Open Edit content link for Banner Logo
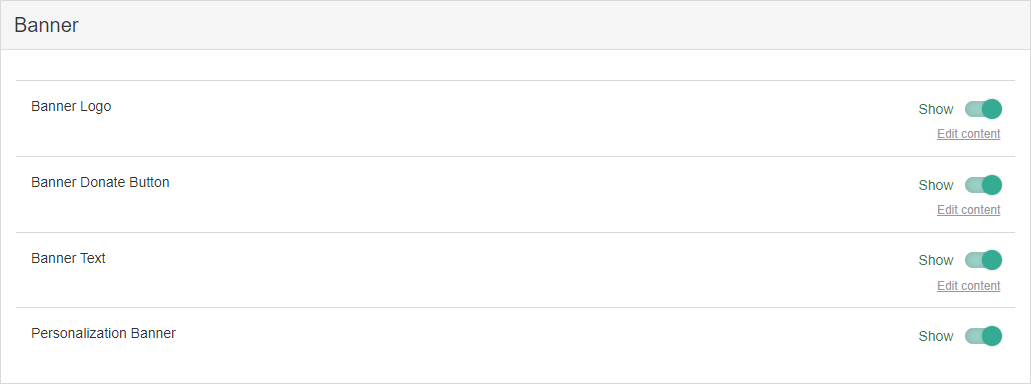 (969, 134)
